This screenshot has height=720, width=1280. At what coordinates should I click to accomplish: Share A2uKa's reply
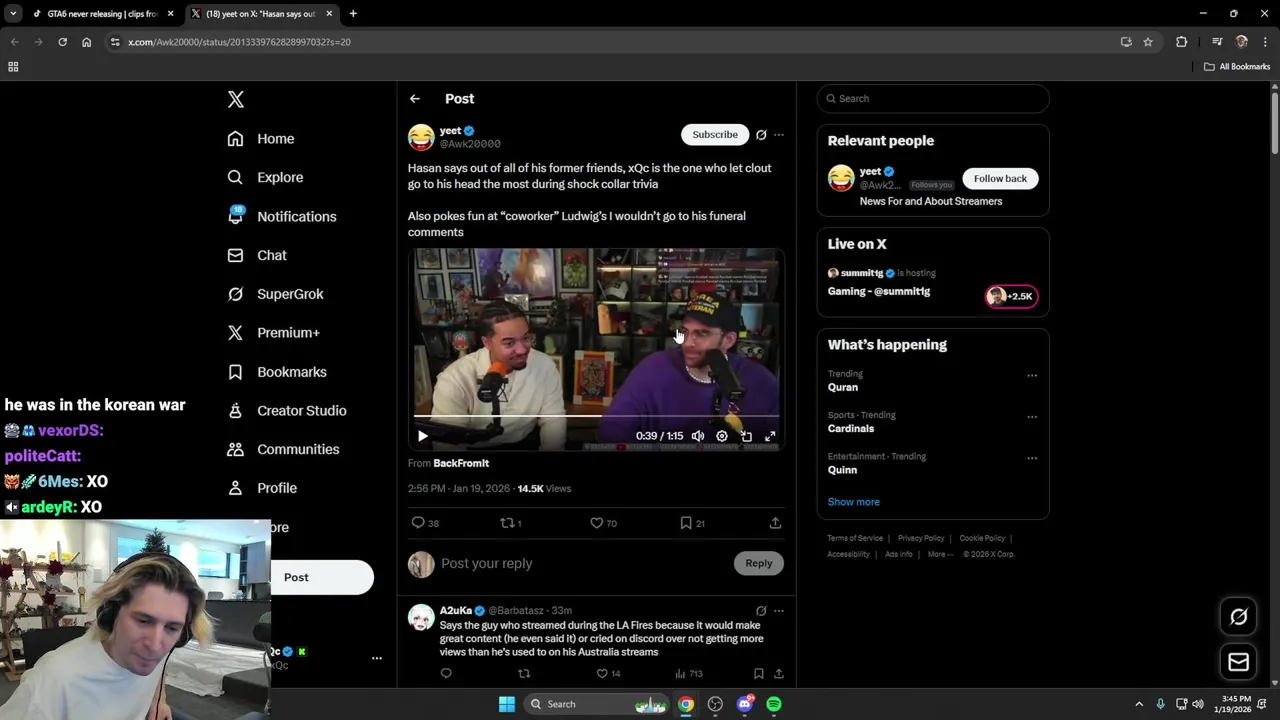[779, 674]
